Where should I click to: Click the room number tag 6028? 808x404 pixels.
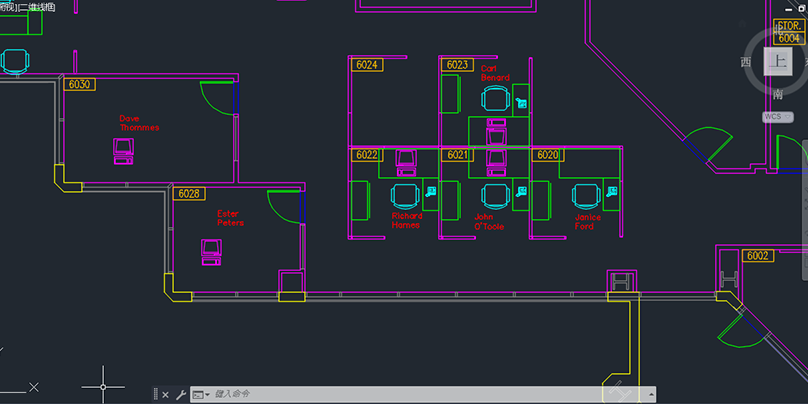coord(188,193)
